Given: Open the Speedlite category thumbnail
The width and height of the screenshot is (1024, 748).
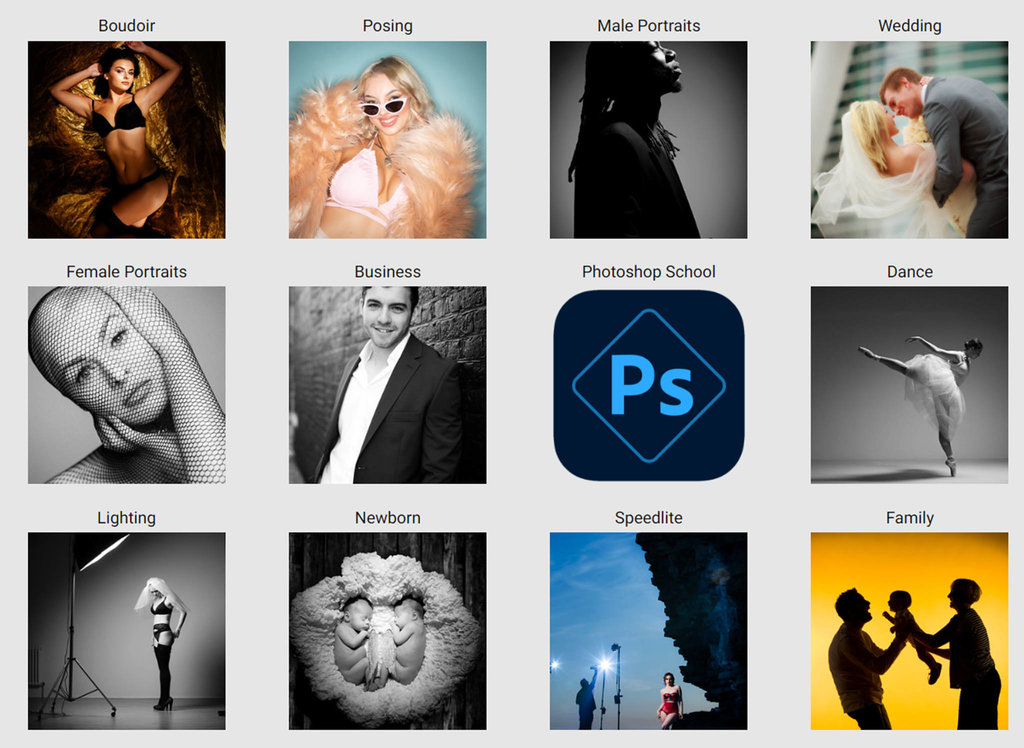Looking at the screenshot, I should tap(648, 631).
